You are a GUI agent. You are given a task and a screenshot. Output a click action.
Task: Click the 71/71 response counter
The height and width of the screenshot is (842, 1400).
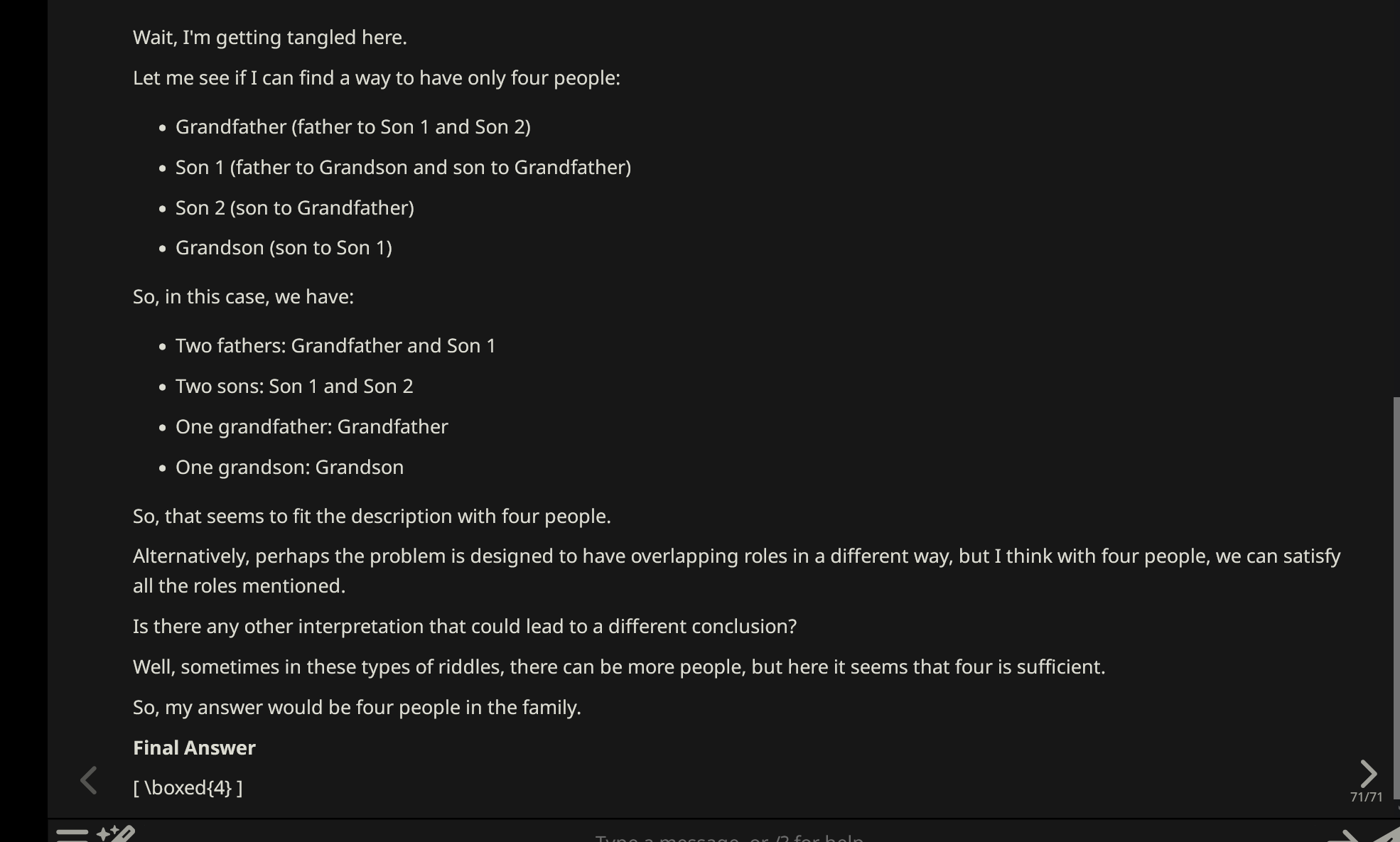tap(1366, 797)
